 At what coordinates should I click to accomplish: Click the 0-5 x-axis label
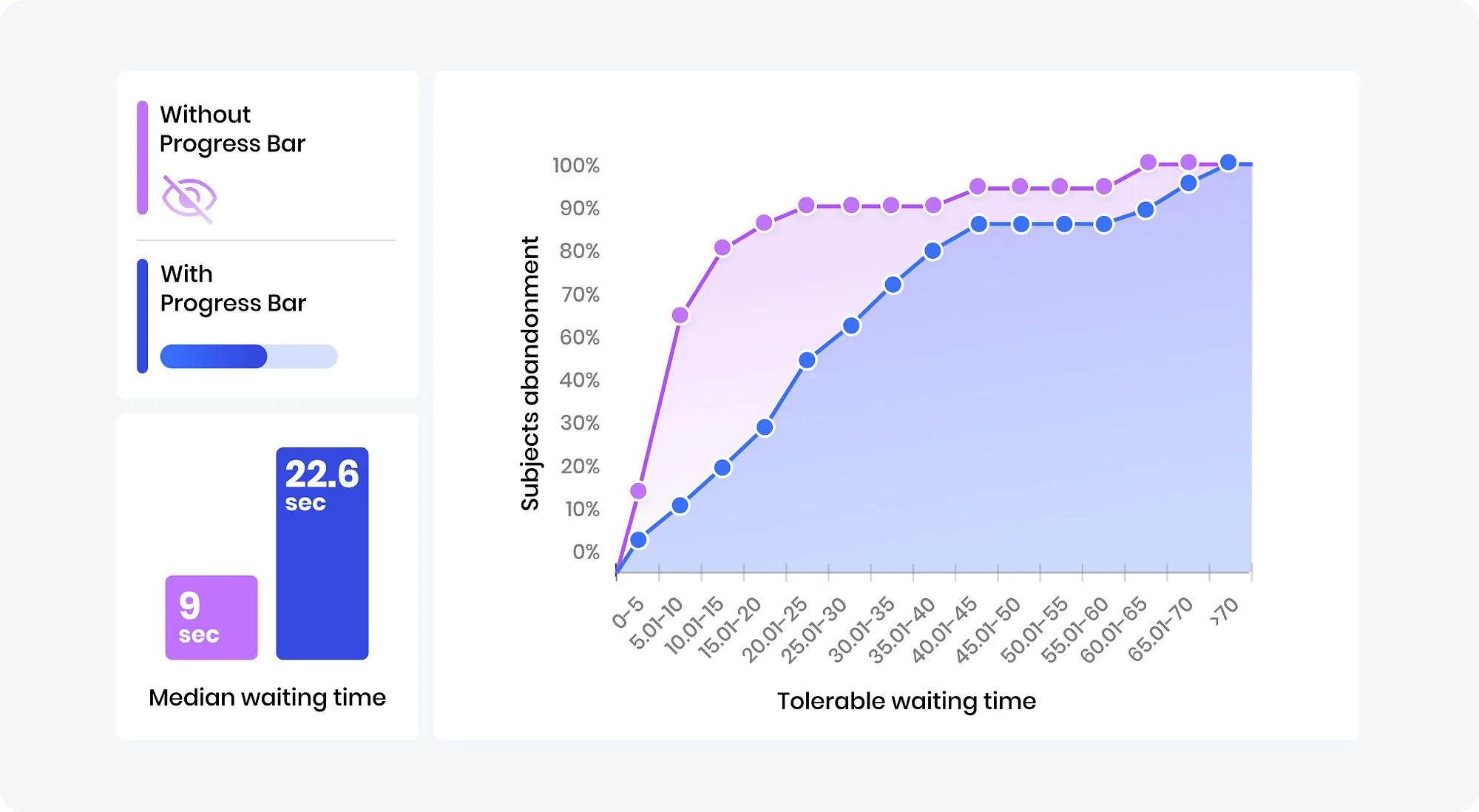click(x=628, y=613)
